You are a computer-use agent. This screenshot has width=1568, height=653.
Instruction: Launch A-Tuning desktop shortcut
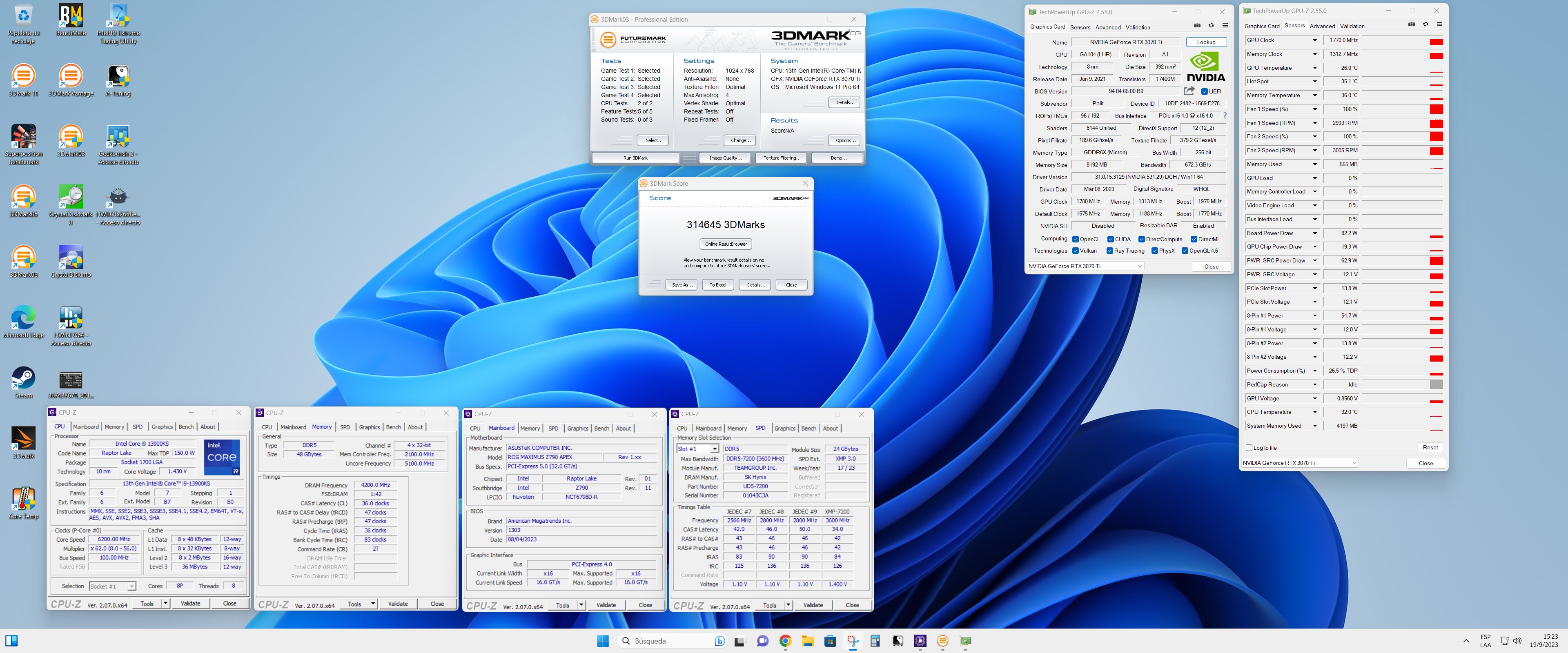click(118, 80)
